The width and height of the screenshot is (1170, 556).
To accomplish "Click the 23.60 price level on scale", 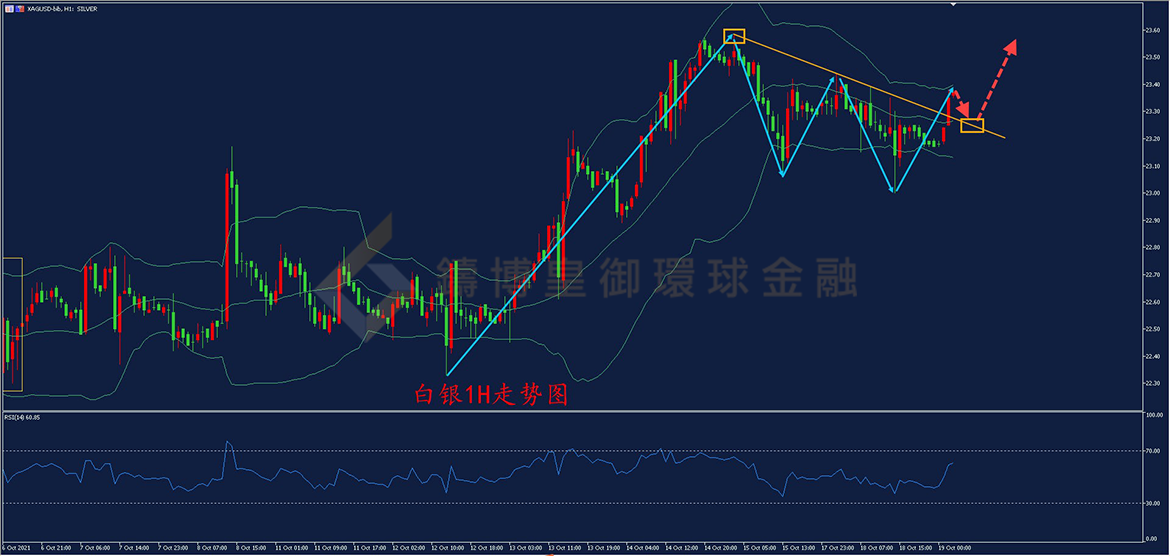I will tap(1151, 30).
